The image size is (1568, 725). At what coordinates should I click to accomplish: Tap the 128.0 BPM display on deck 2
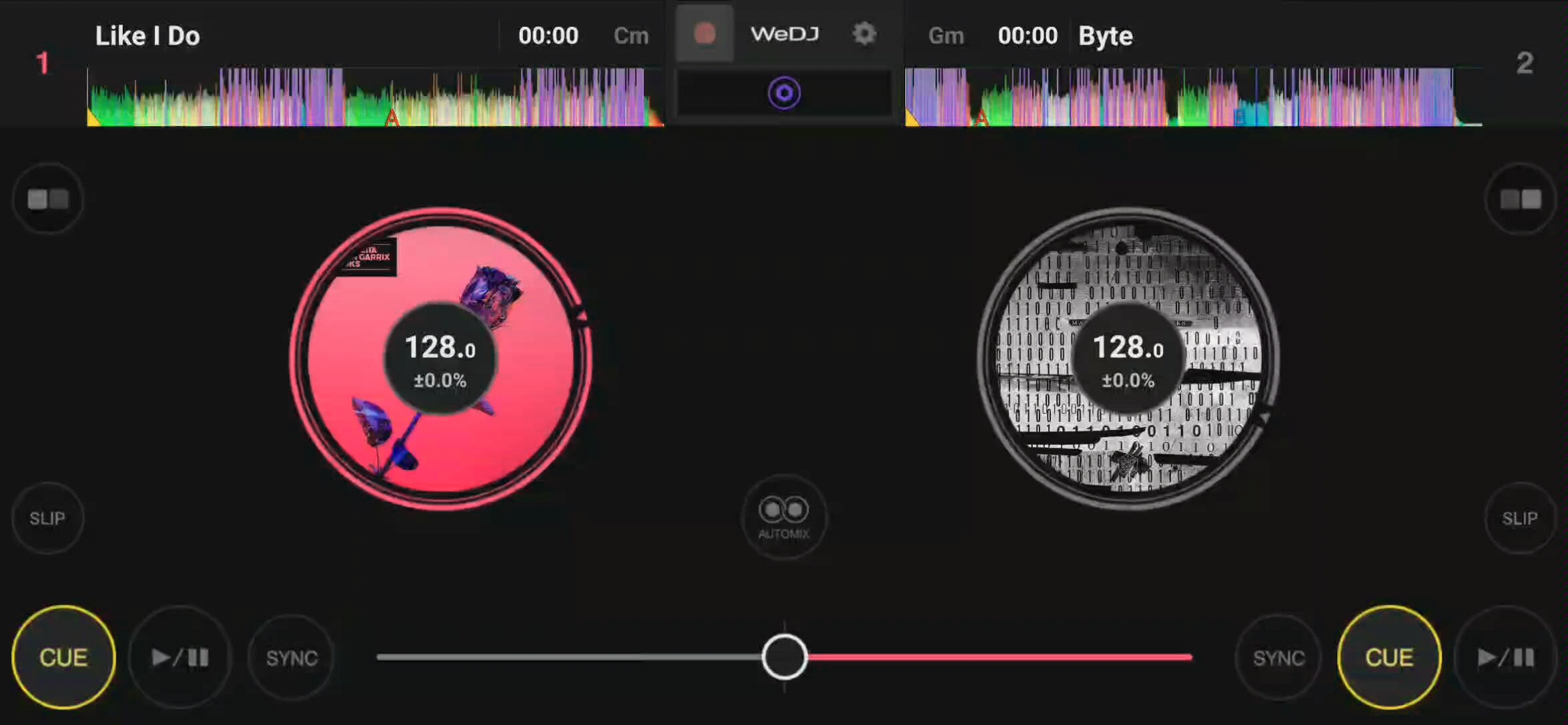[x=1128, y=347]
